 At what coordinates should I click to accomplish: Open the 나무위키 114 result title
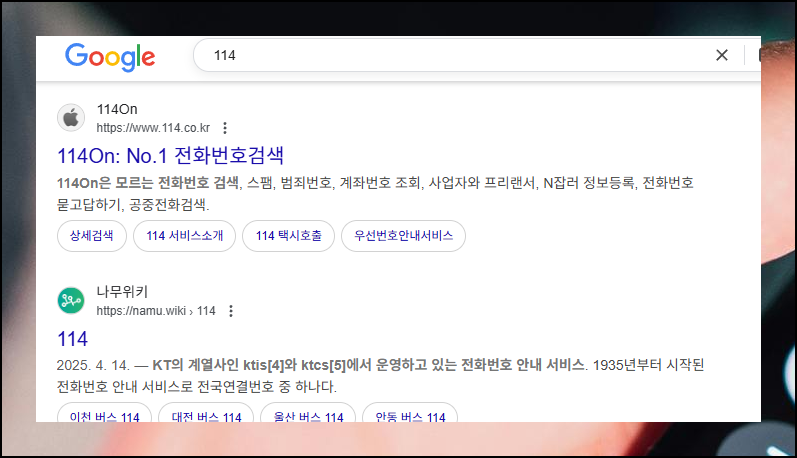click(73, 339)
